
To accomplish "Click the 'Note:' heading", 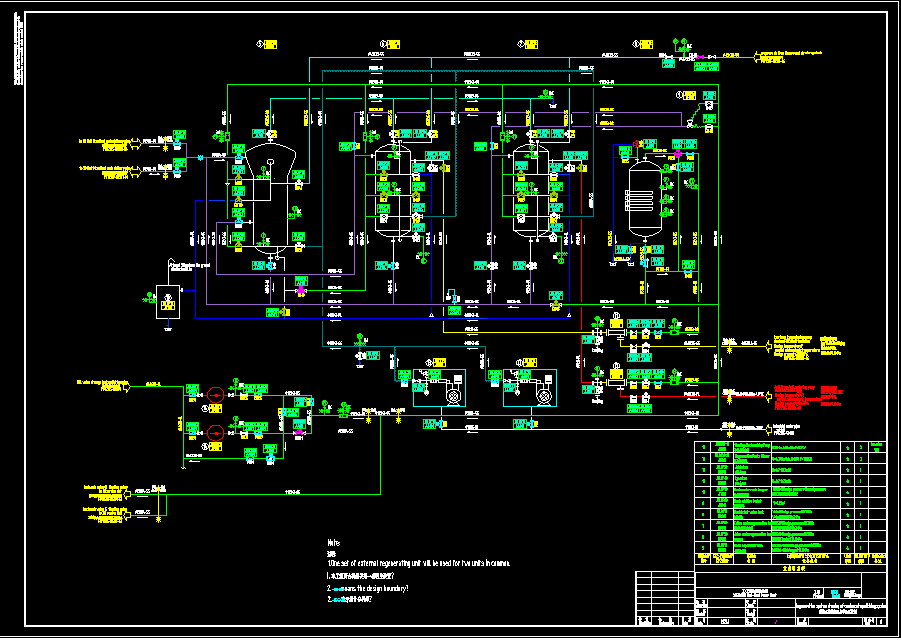I will point(334,542).
